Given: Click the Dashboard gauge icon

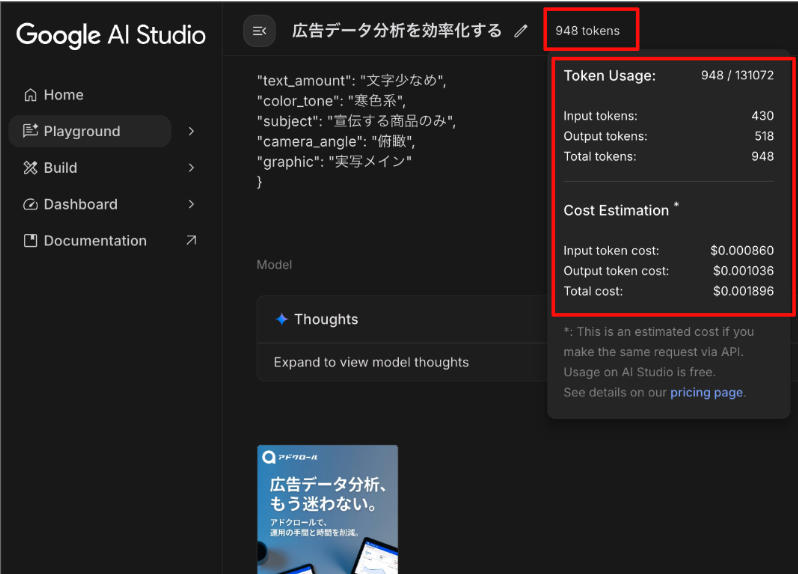Looking at the screenshot, I should (30, 204).
